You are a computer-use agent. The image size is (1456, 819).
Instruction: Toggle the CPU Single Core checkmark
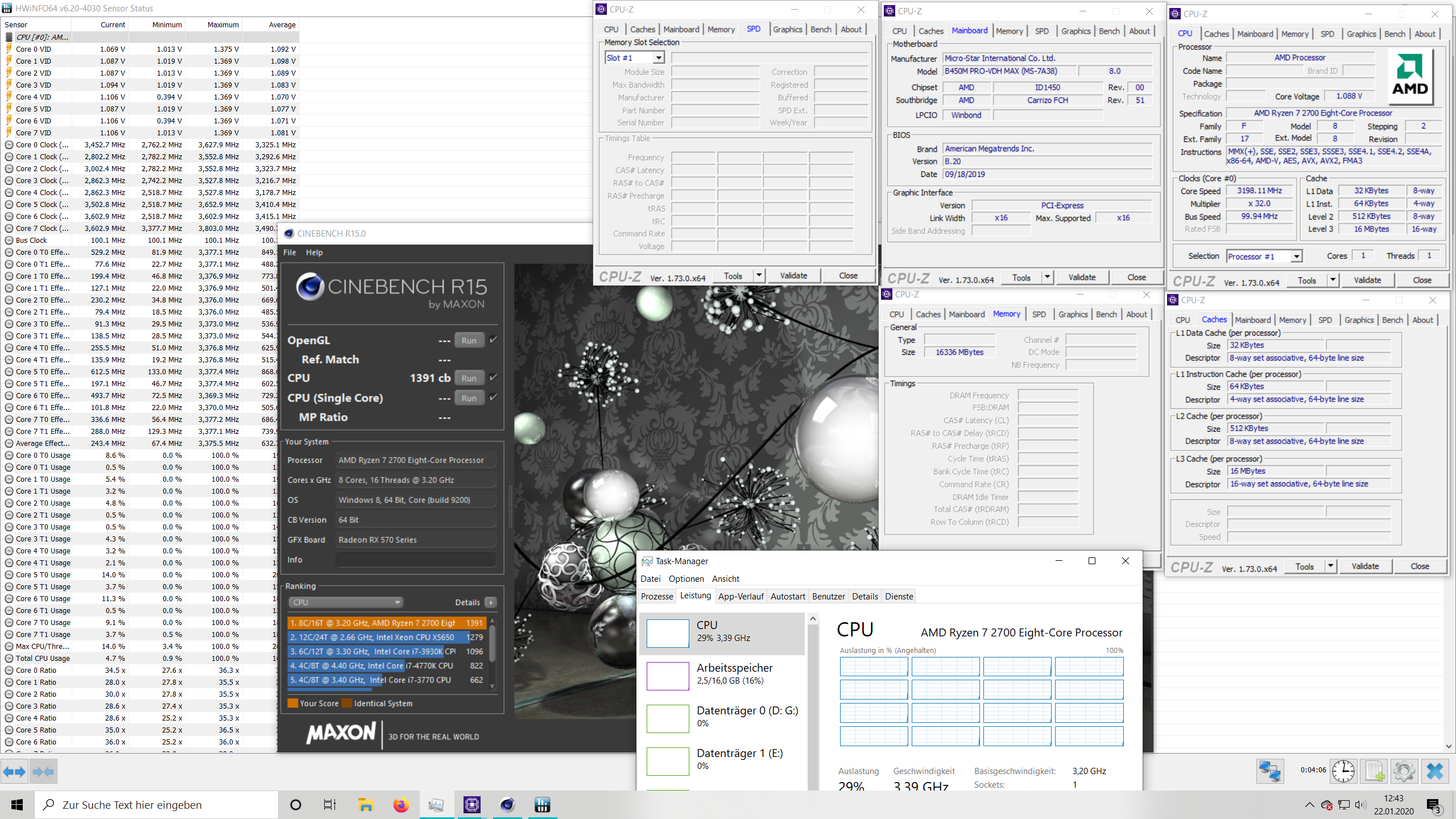coord(493,398)
